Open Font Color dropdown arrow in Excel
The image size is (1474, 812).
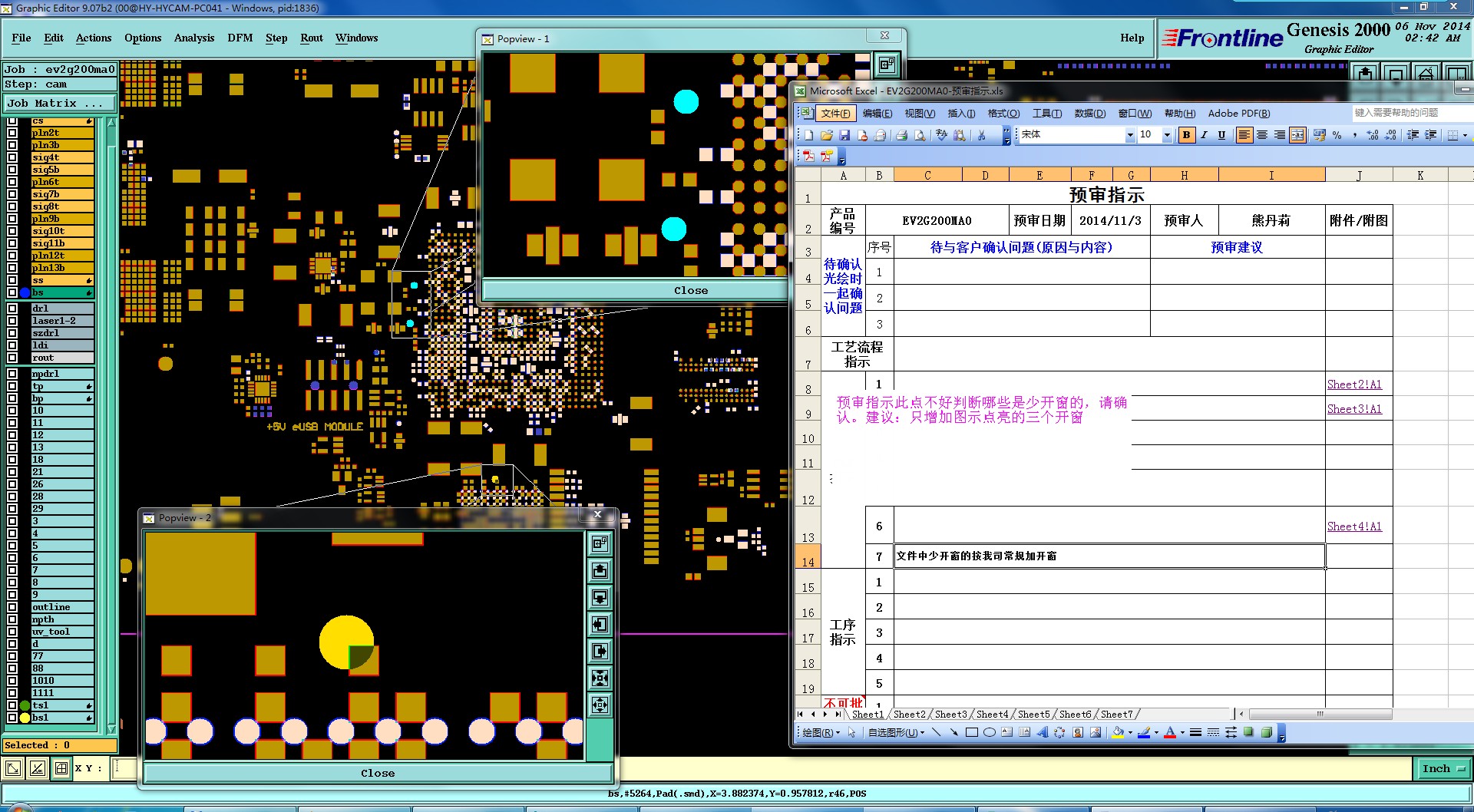pos(1182,732)
